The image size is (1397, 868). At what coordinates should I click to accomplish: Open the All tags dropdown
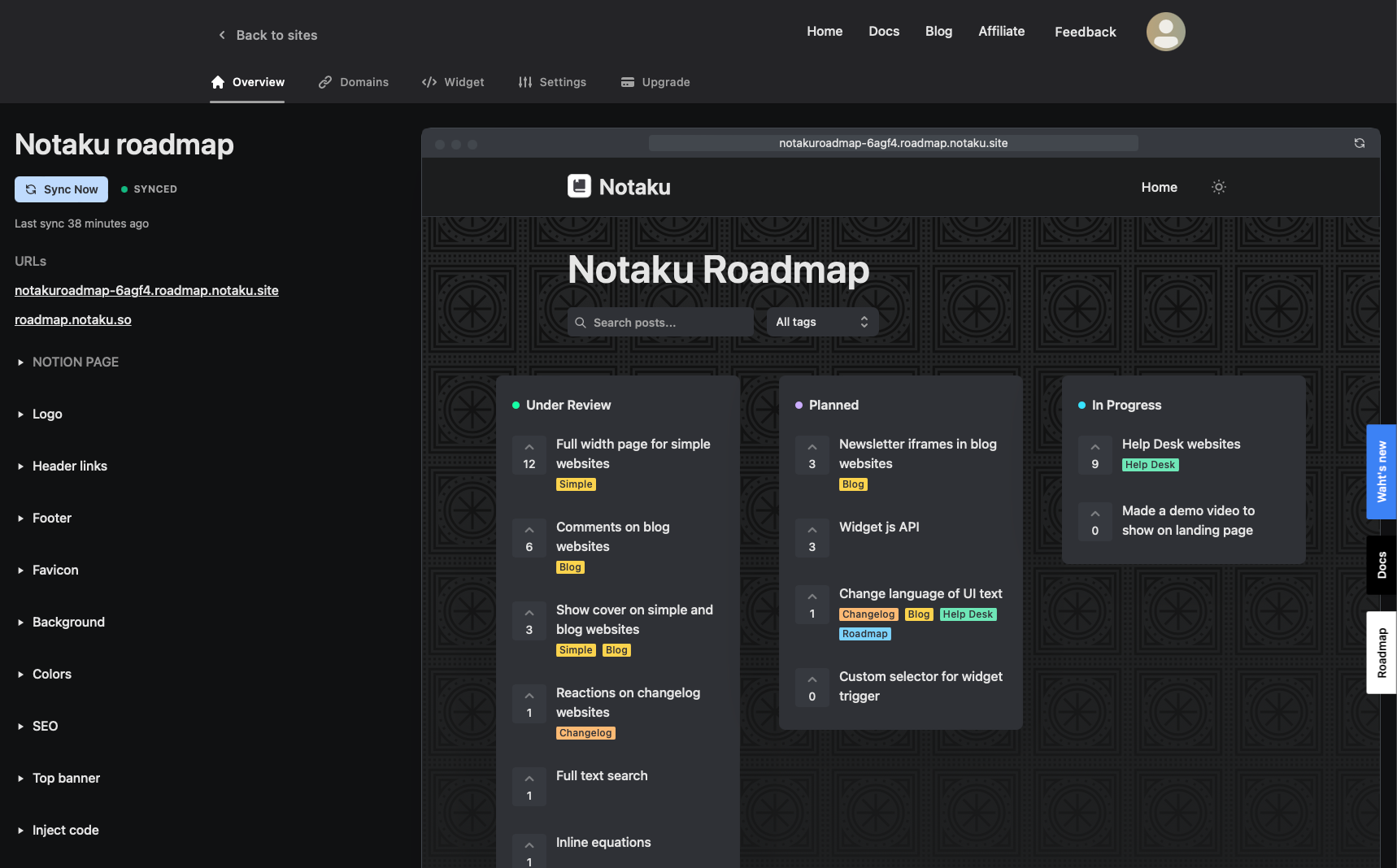(x=820, y=321)
